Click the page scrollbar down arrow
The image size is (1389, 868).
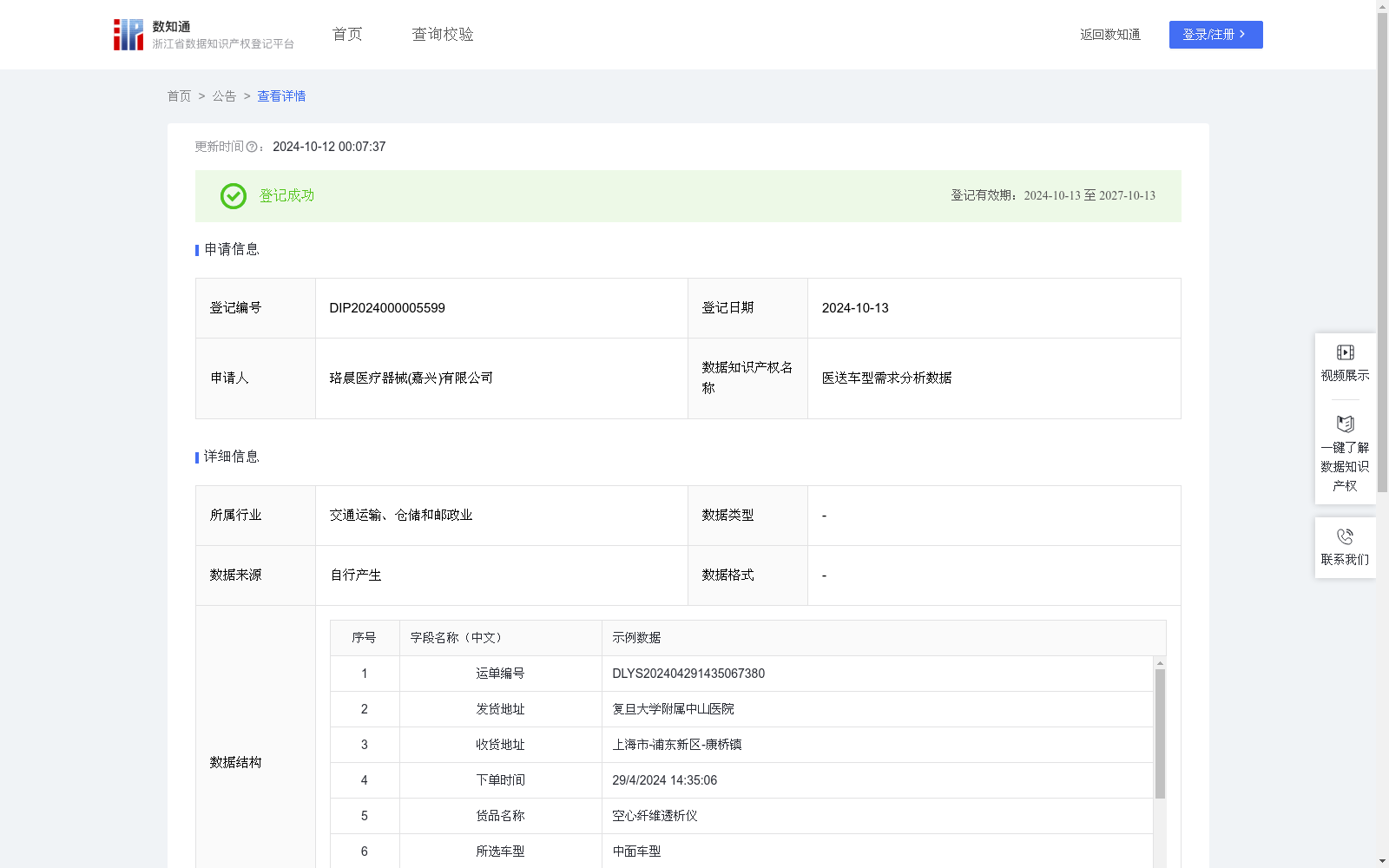point(1382,861)
